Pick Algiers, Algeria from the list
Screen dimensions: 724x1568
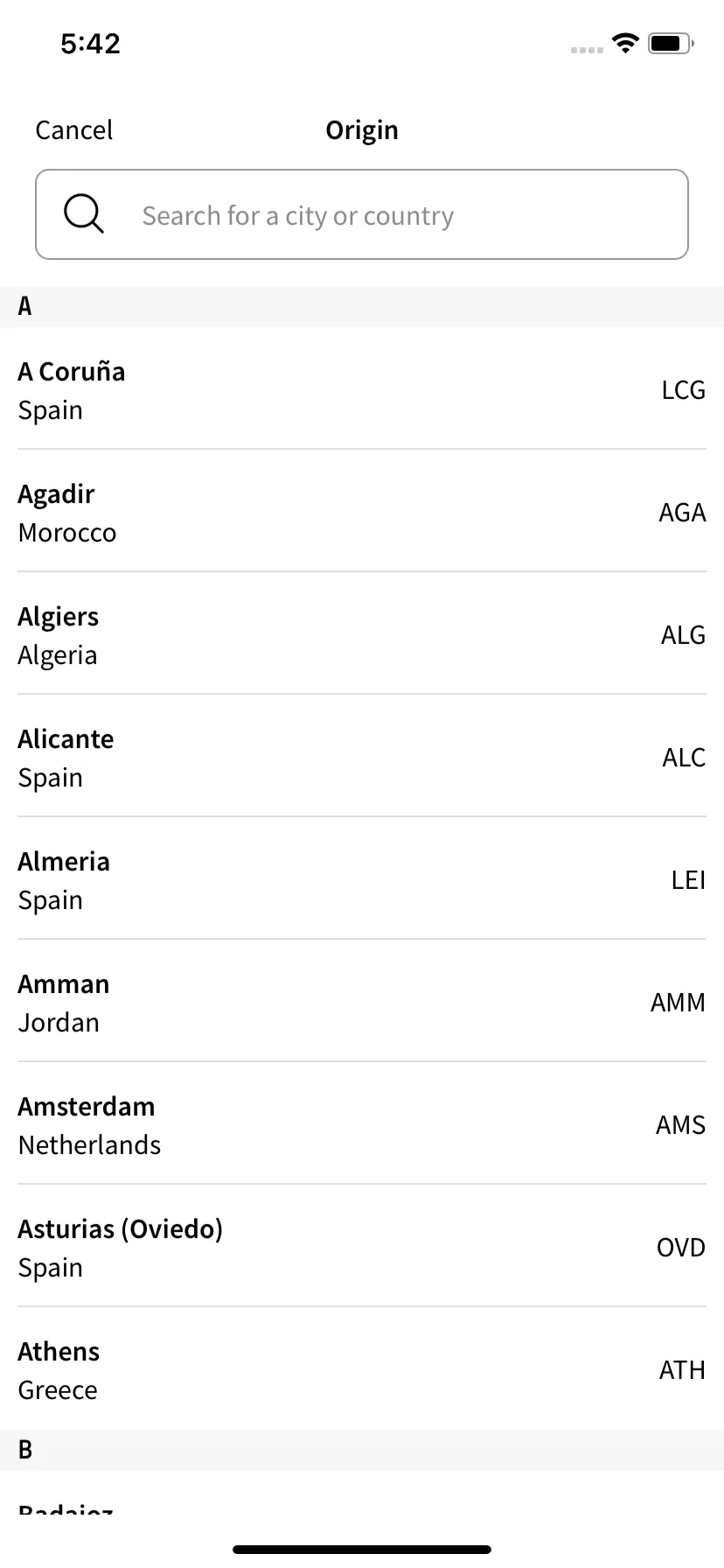click(x=362, y=634)
